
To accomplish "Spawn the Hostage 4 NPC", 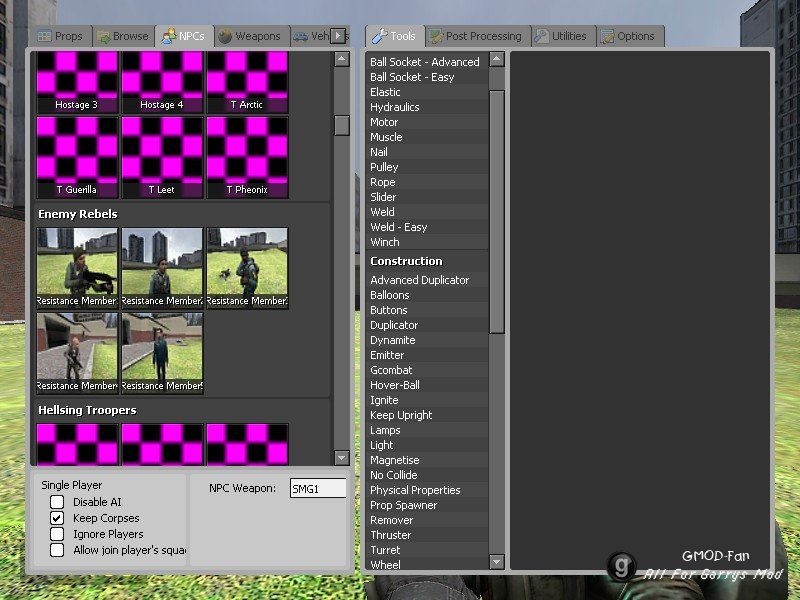I will tap(162, 82).
